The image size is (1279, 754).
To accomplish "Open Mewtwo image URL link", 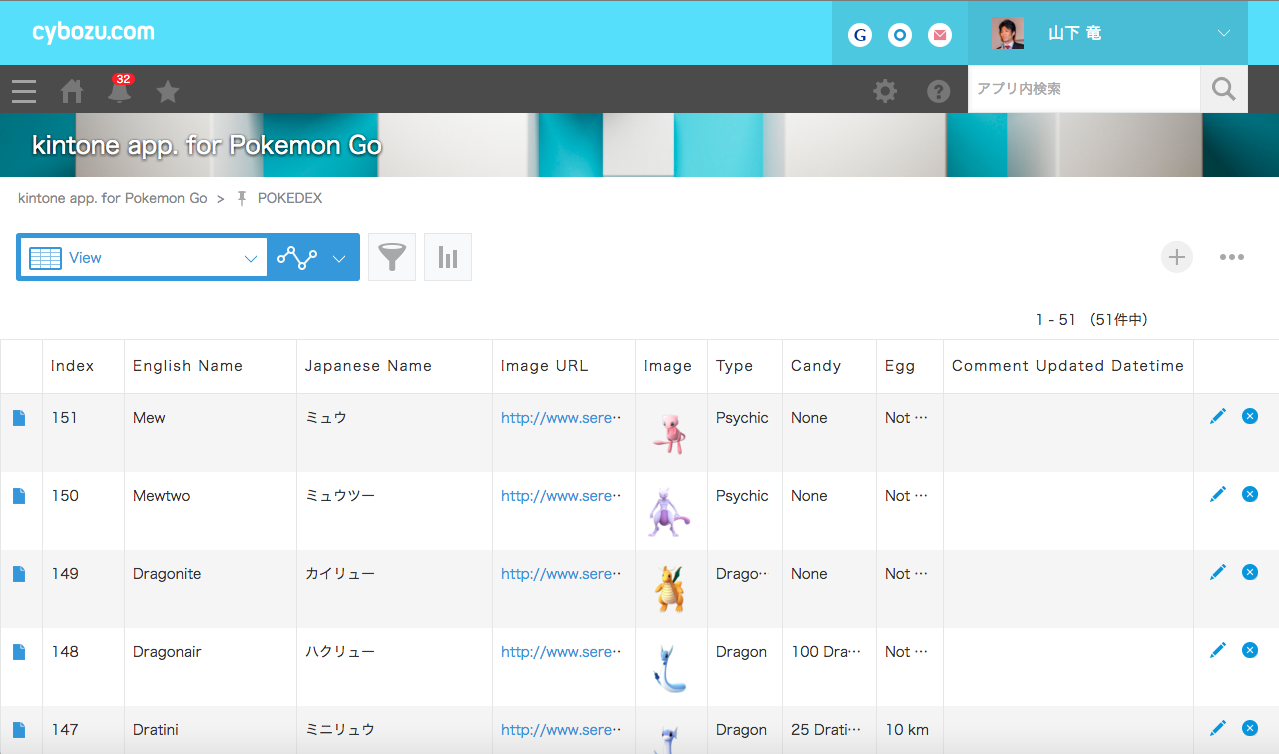I will click(561, 496).
